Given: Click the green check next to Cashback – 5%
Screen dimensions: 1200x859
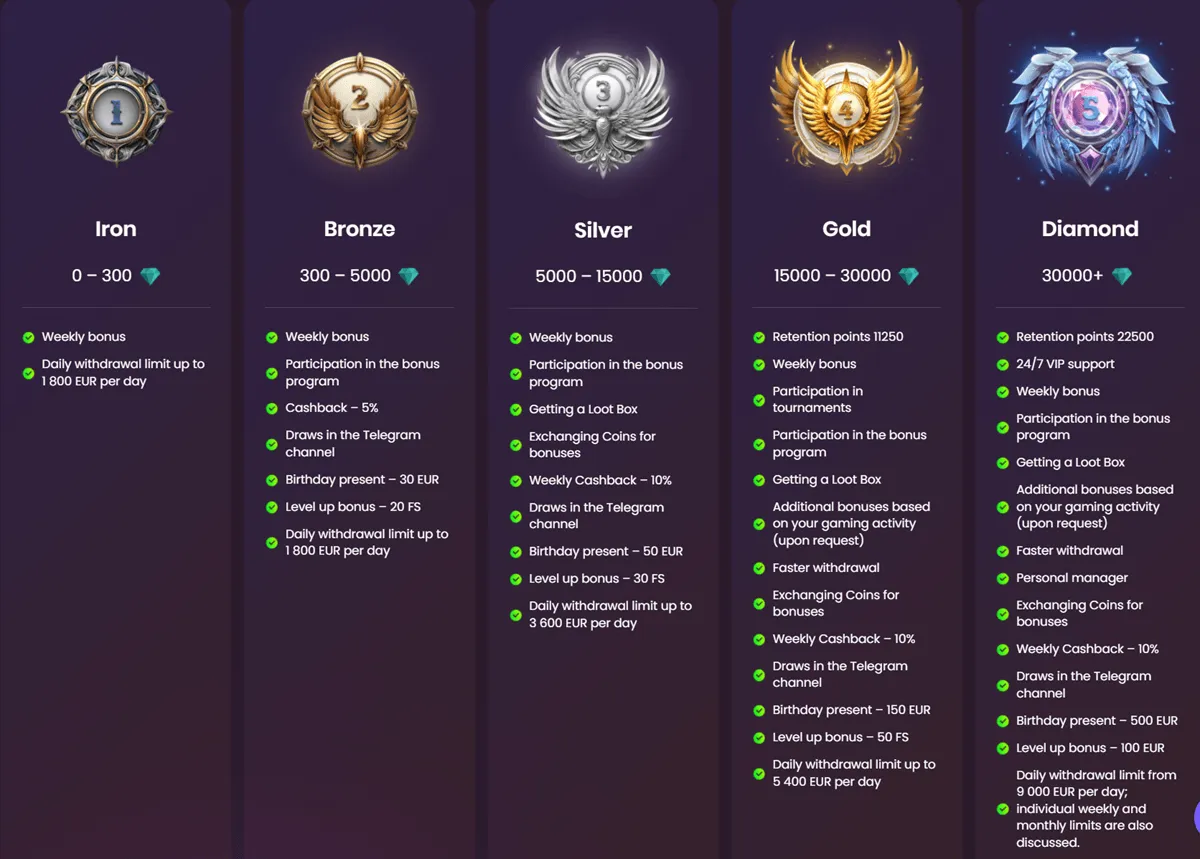Looking at the screenshot, I should click(272, 408).
